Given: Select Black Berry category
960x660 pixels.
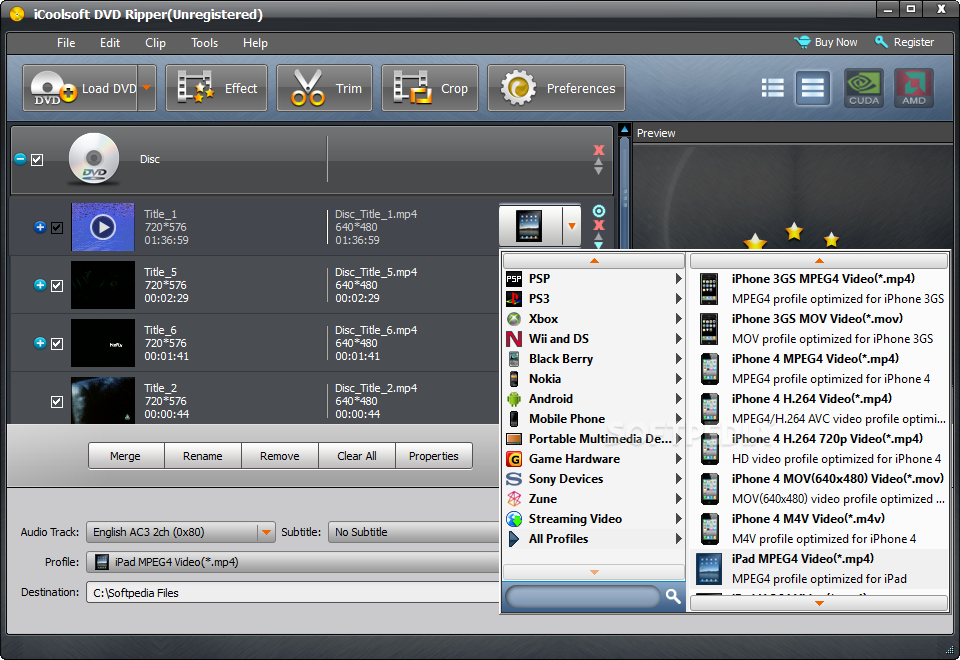Looking at the screenshot, I should tap(593, 359).
